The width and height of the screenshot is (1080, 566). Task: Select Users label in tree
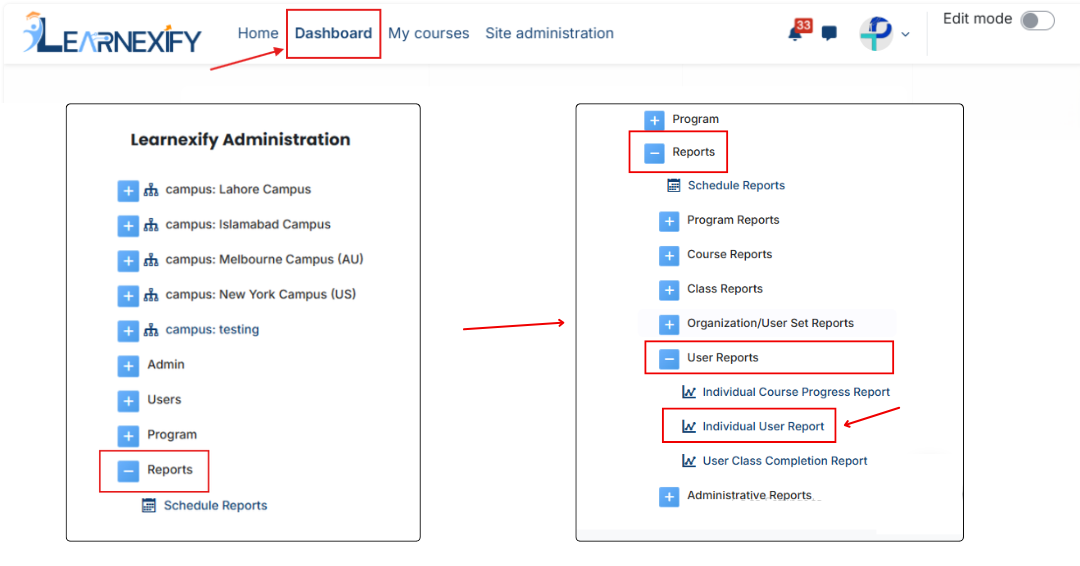pyautogui.click(x=164, y=399)
